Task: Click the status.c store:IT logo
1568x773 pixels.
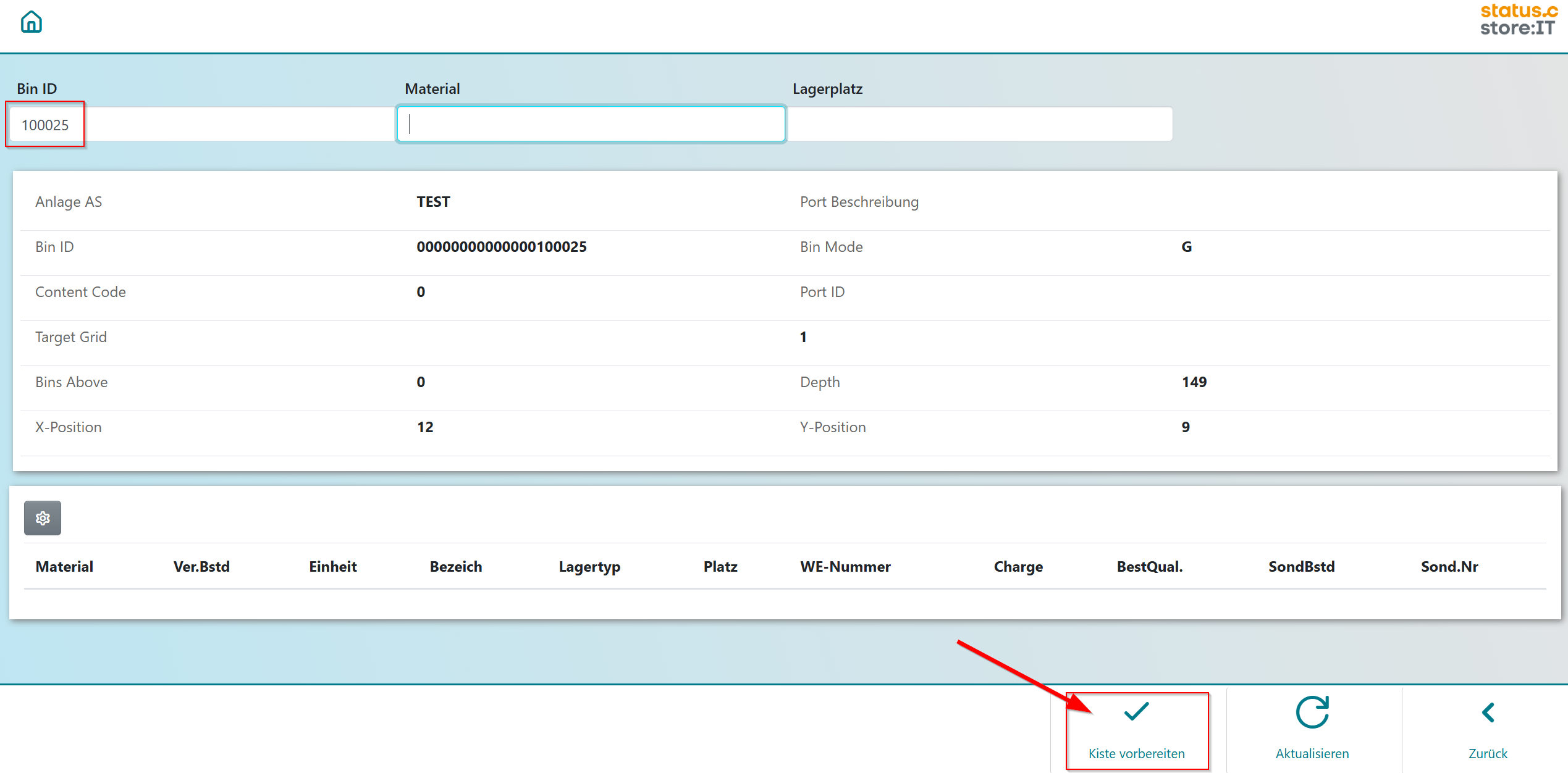Action: click(1518, 20)
